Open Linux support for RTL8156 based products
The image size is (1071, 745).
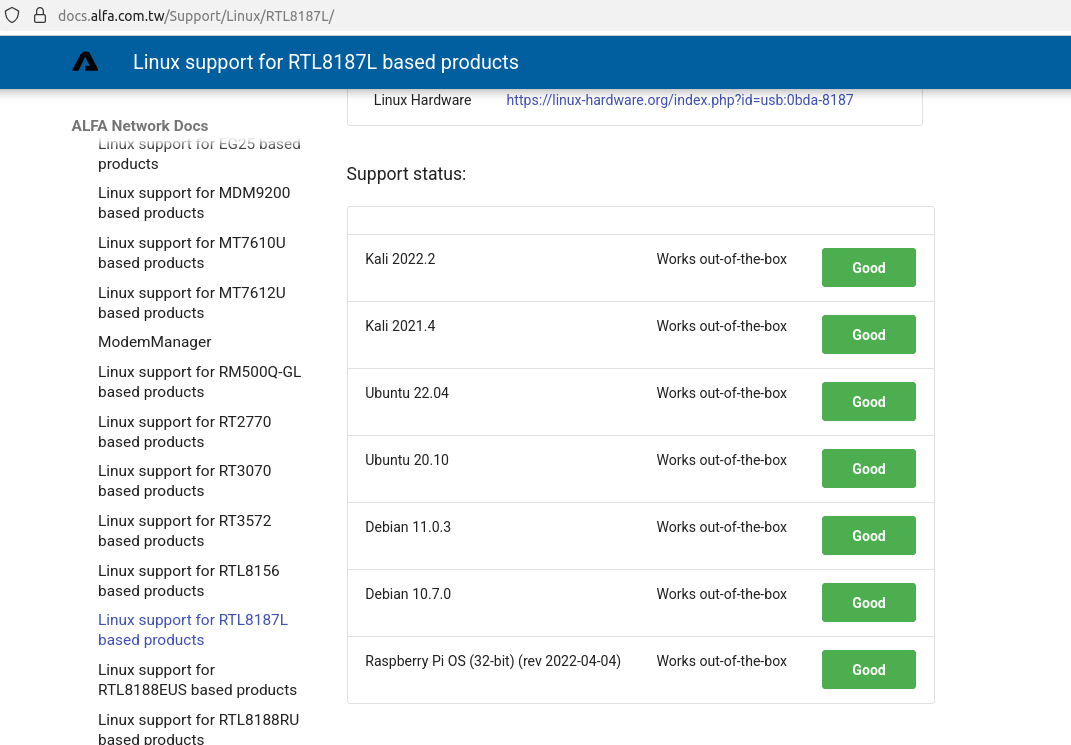coord(189,580)
